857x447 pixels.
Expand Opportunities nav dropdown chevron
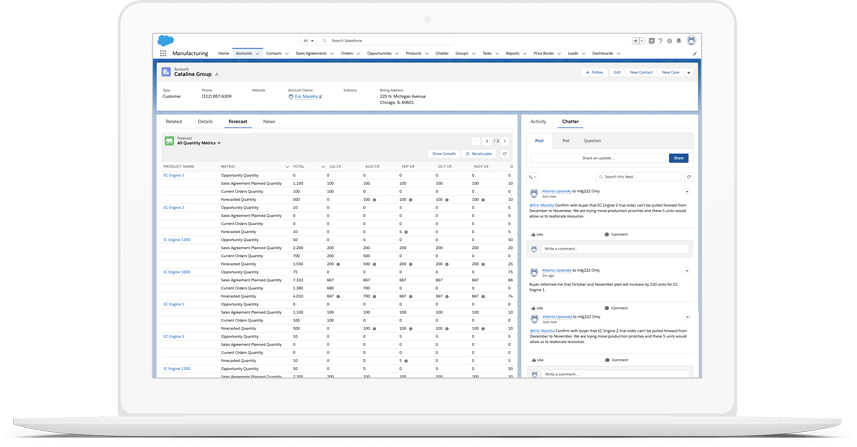(397, 54)
